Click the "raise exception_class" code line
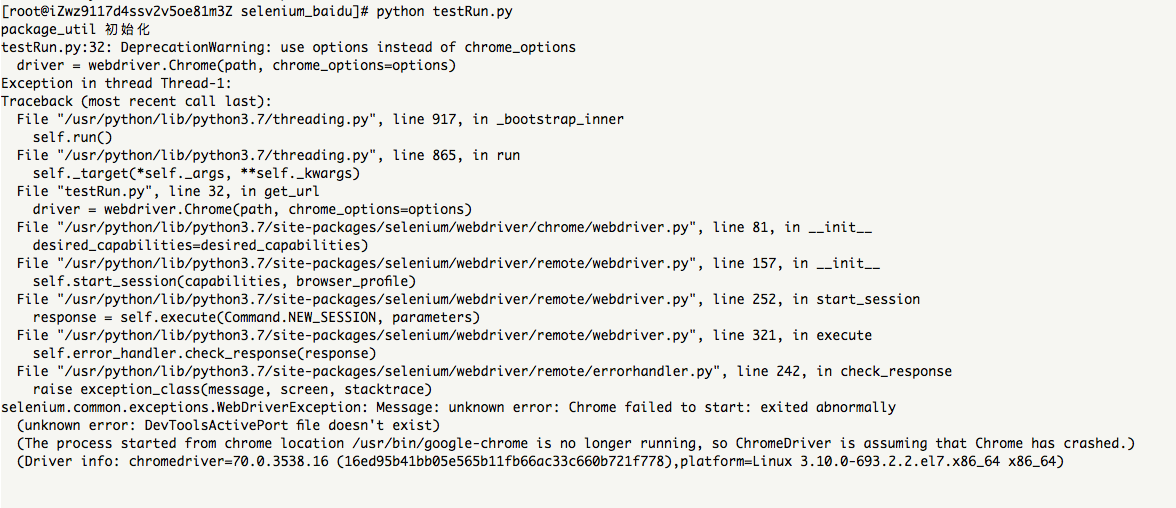The image size is (1176, 508). click(232, 390)
